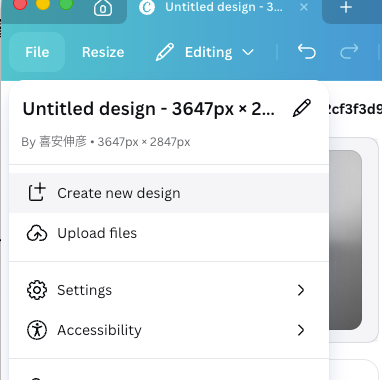
Task: Open the Settings submenu
Action: coord(169,290)
